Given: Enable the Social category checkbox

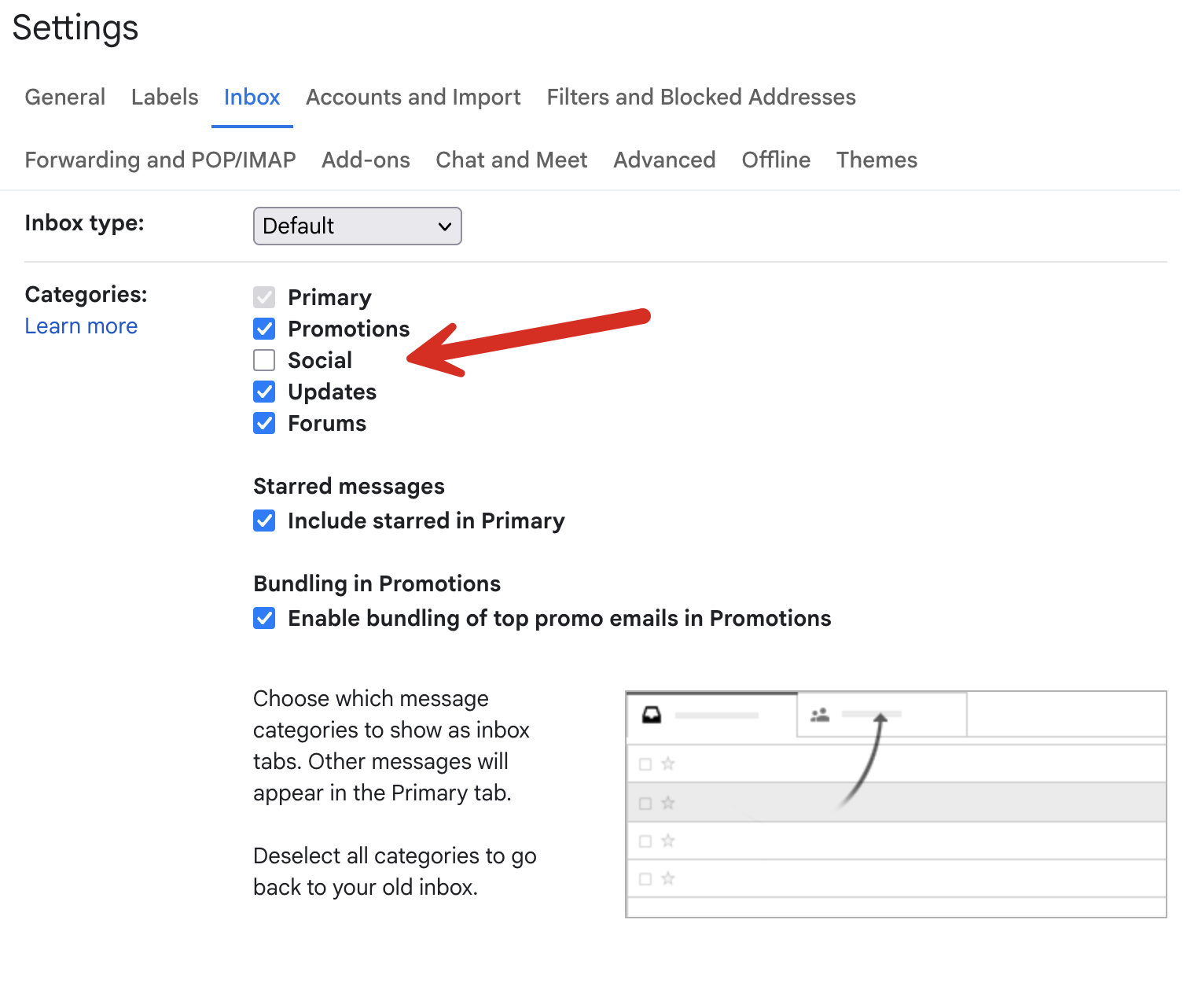Looking at the screenshot, I should 264,360.
